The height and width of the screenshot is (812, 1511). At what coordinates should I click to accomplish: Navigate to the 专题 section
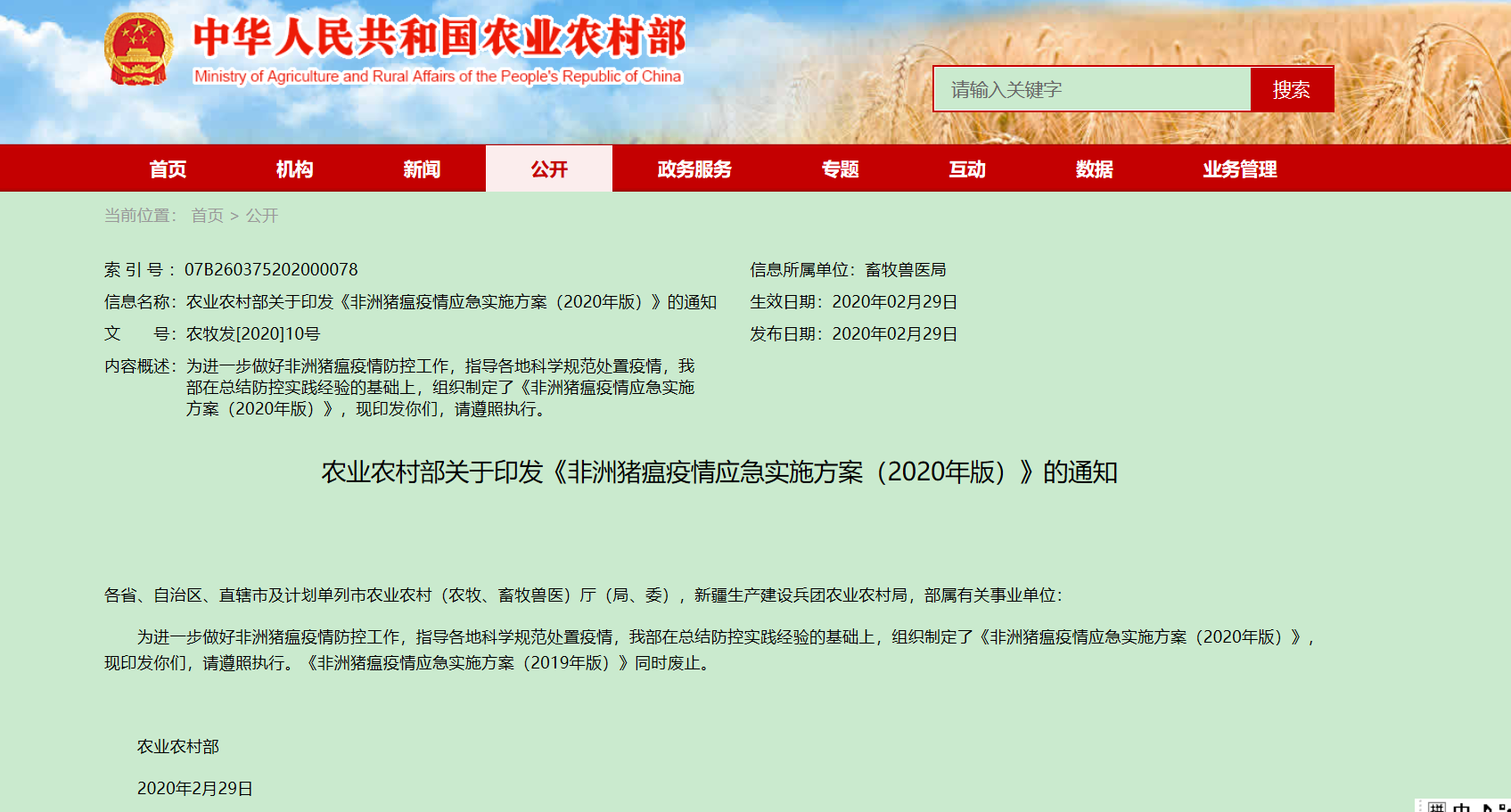(x=840, y=169)
